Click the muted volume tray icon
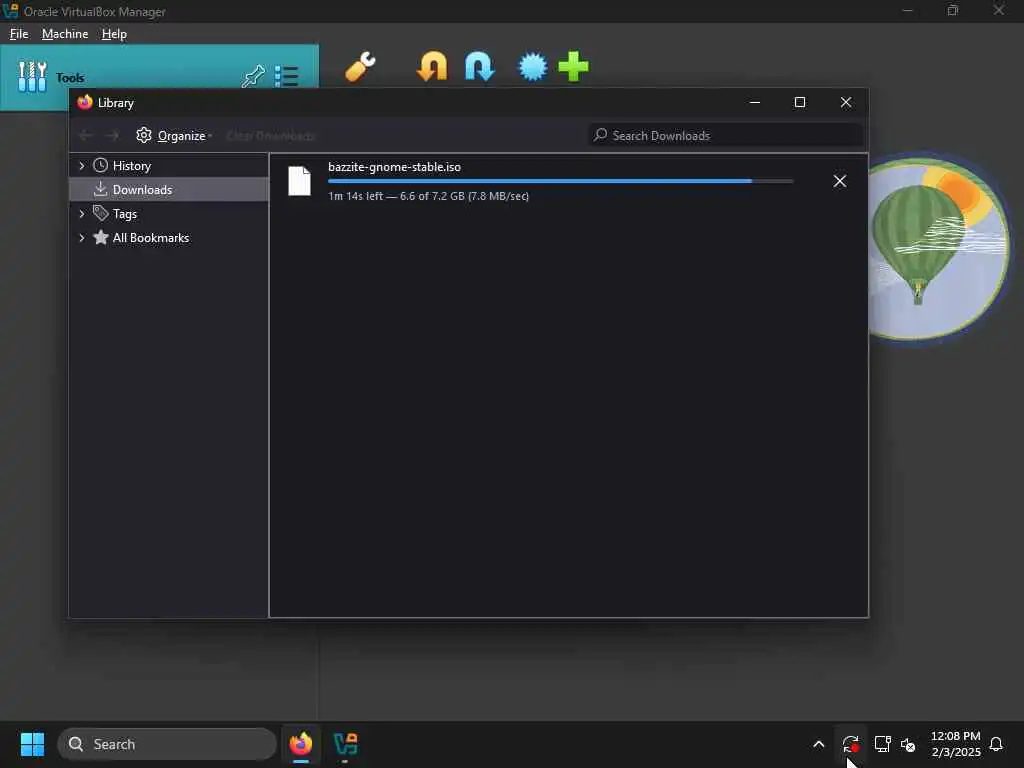This screenshot has height=768, width=1024. (x=908, y=744)
